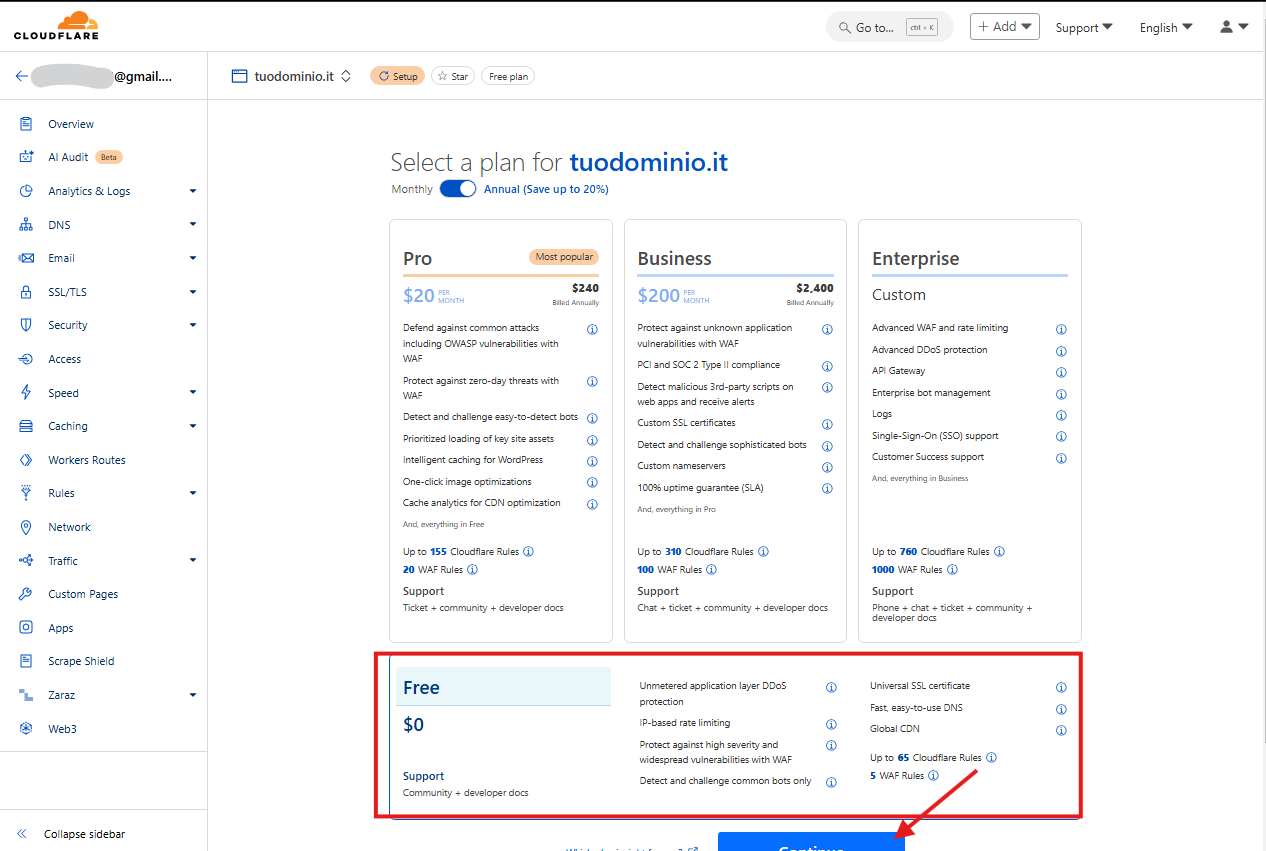Image resolution: width=1266 pixels, height=851 pixels.
Task: Click the DNS network icon
Action: (27, 225)
